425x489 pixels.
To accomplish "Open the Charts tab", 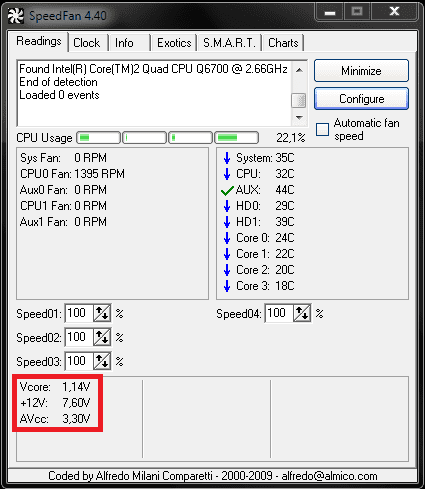I will tap(283, 43).
